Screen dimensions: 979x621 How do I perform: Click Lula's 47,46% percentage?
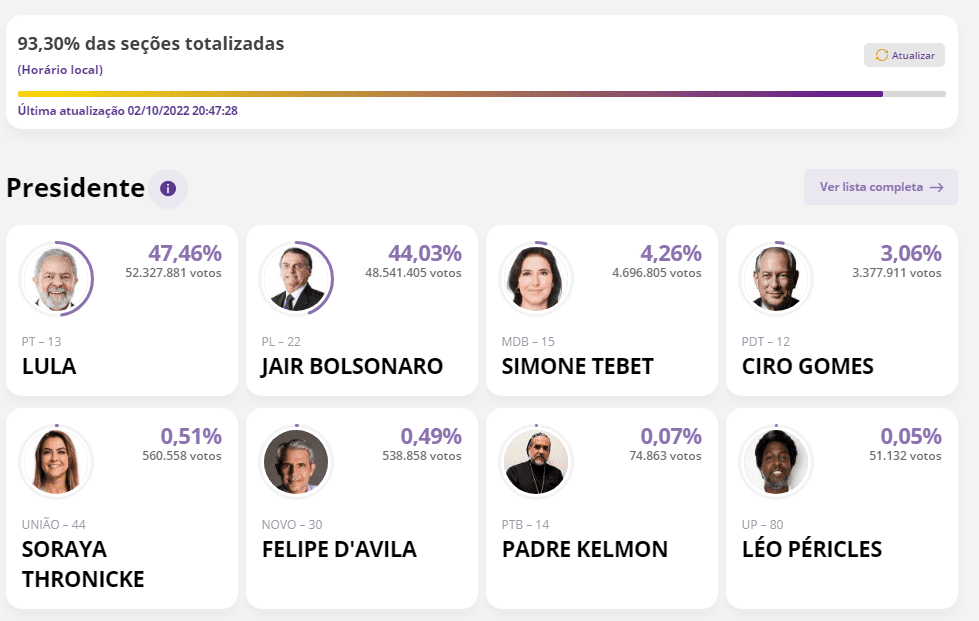pos(185,254)
